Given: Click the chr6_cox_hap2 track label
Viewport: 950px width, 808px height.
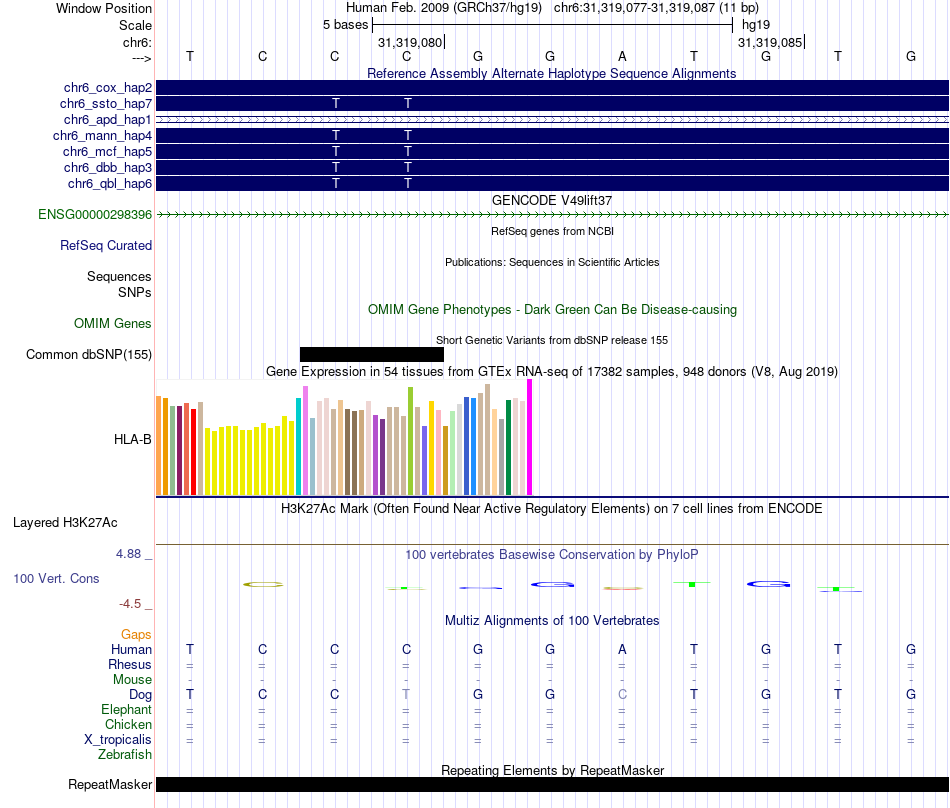Looking at the screenshot, I should [x=108, y=88].
